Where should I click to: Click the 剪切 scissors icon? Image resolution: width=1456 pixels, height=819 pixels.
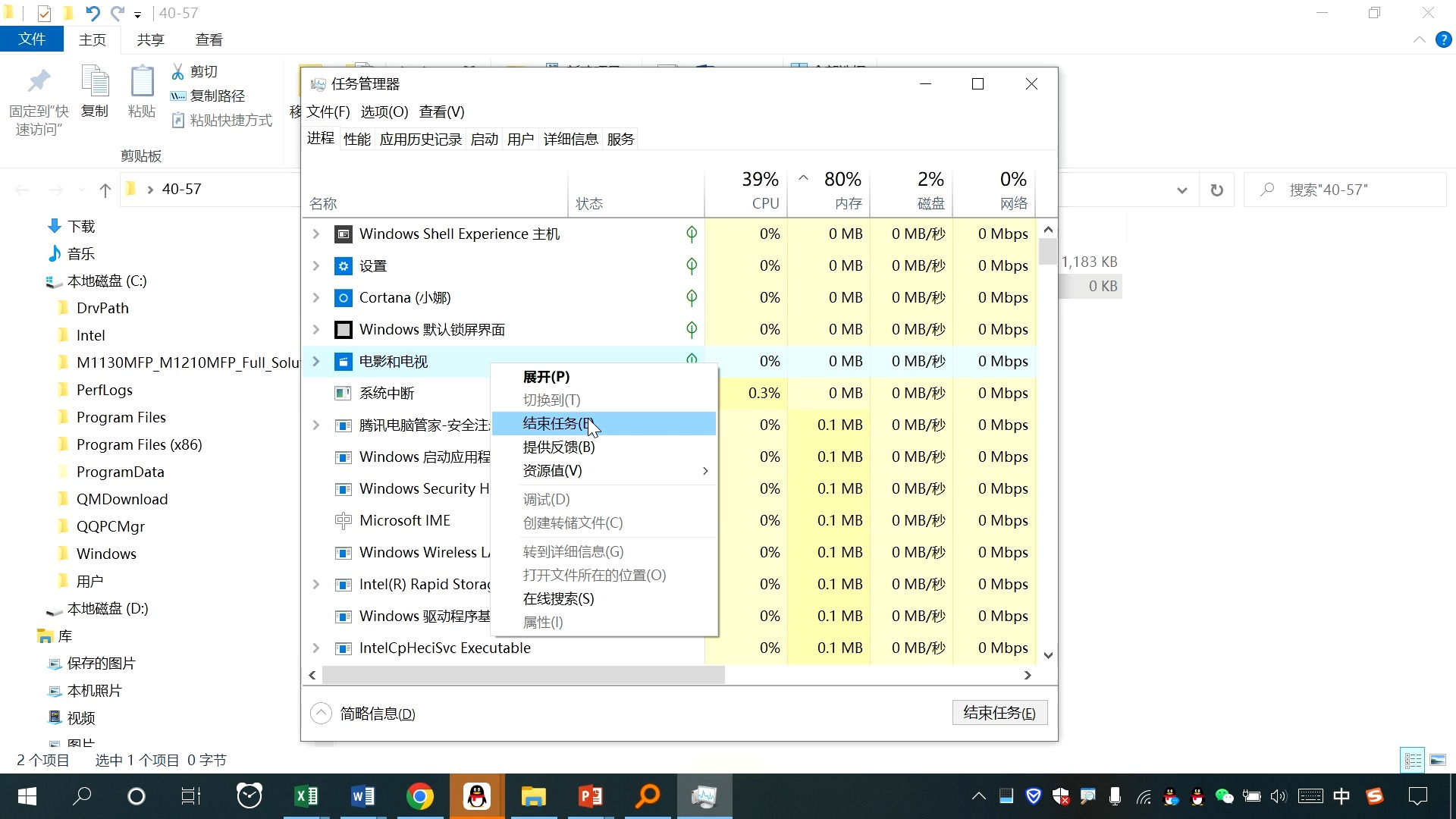click(178, 71)
